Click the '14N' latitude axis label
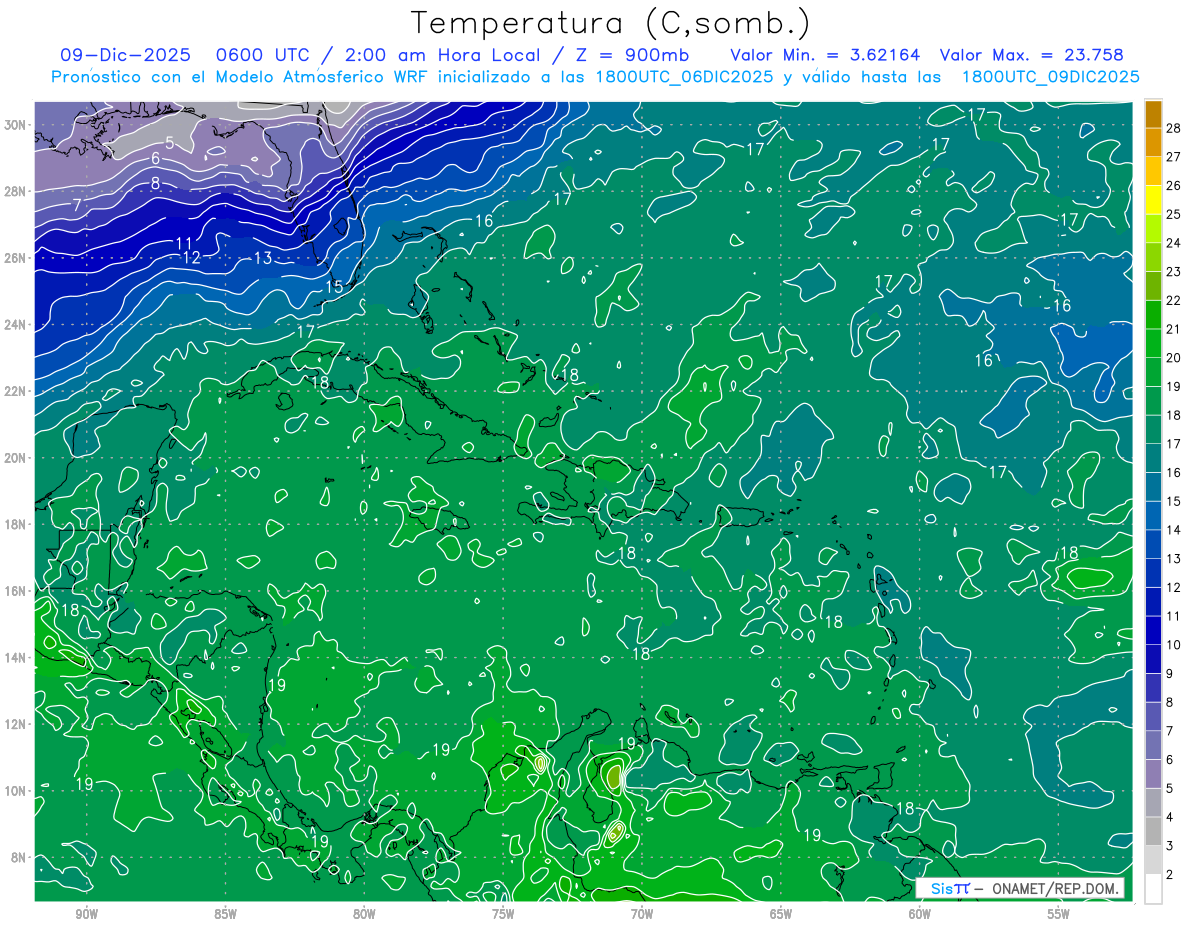 click(17, 658)
